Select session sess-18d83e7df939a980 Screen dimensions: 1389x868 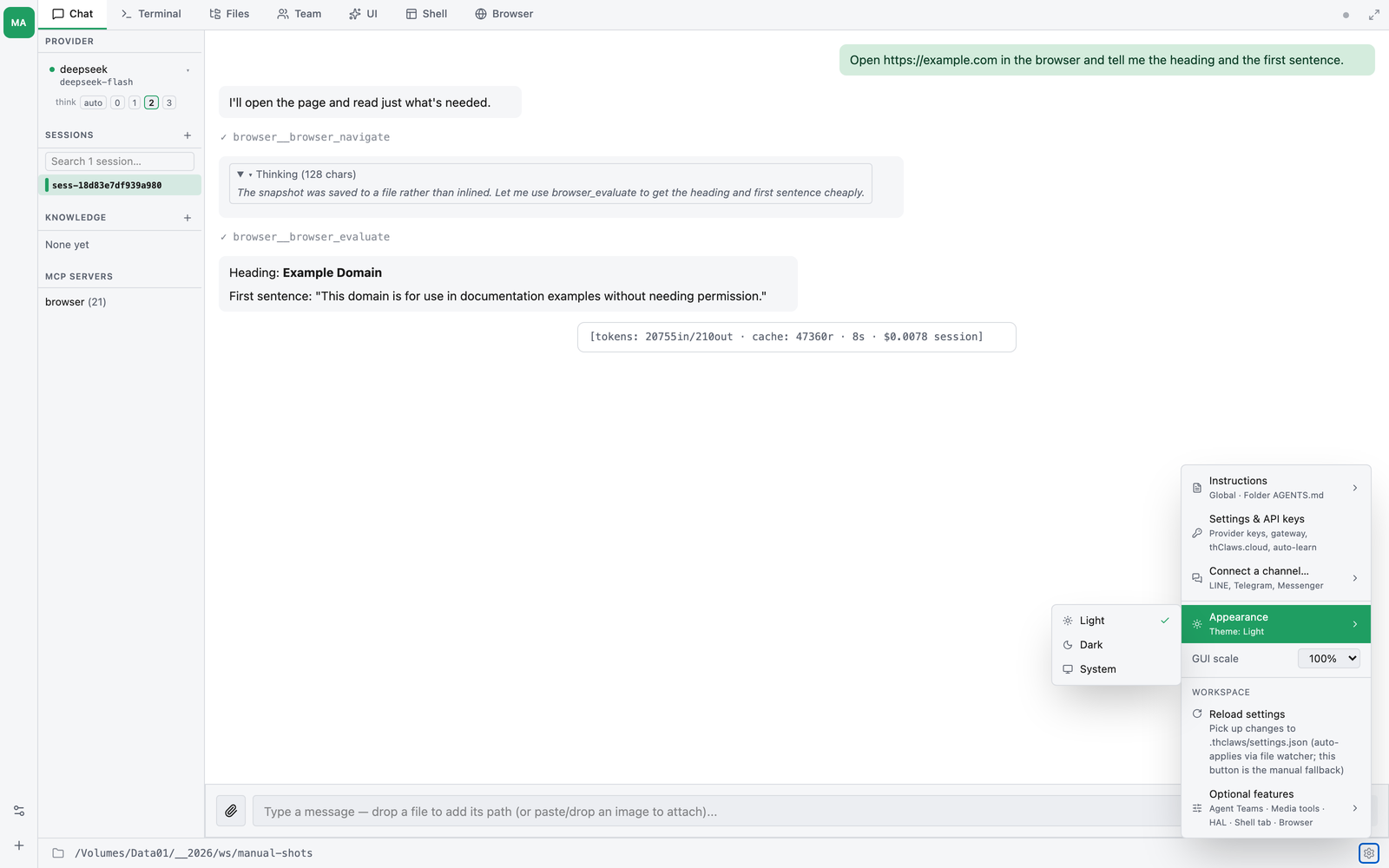[120, 185]
